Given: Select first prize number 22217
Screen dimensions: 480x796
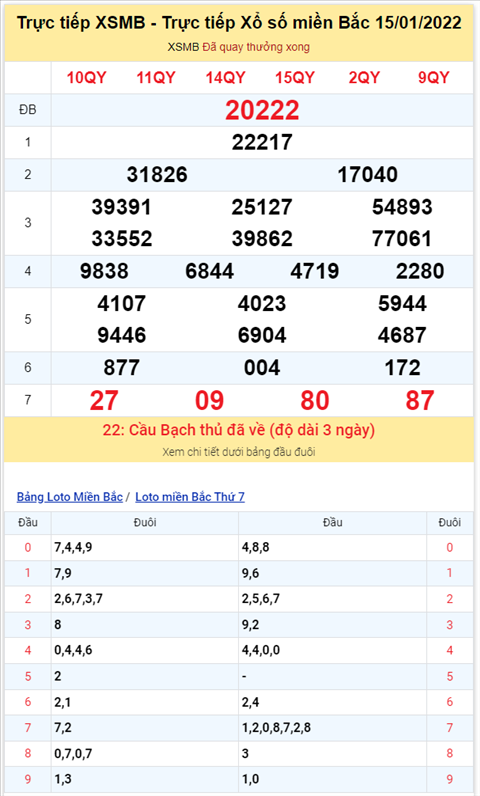Looking at the screenshot, I should coord(262,142).
